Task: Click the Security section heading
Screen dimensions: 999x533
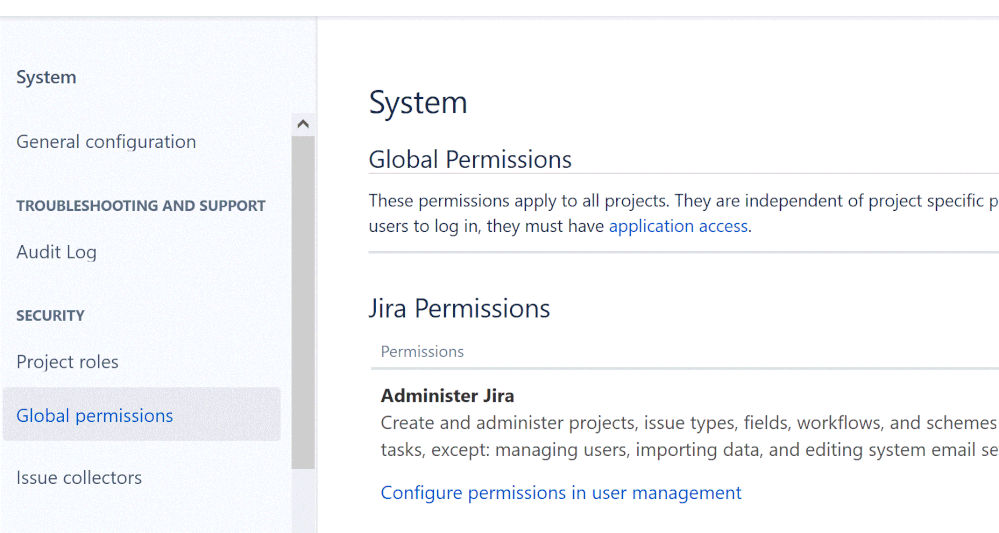Action: 50,315
